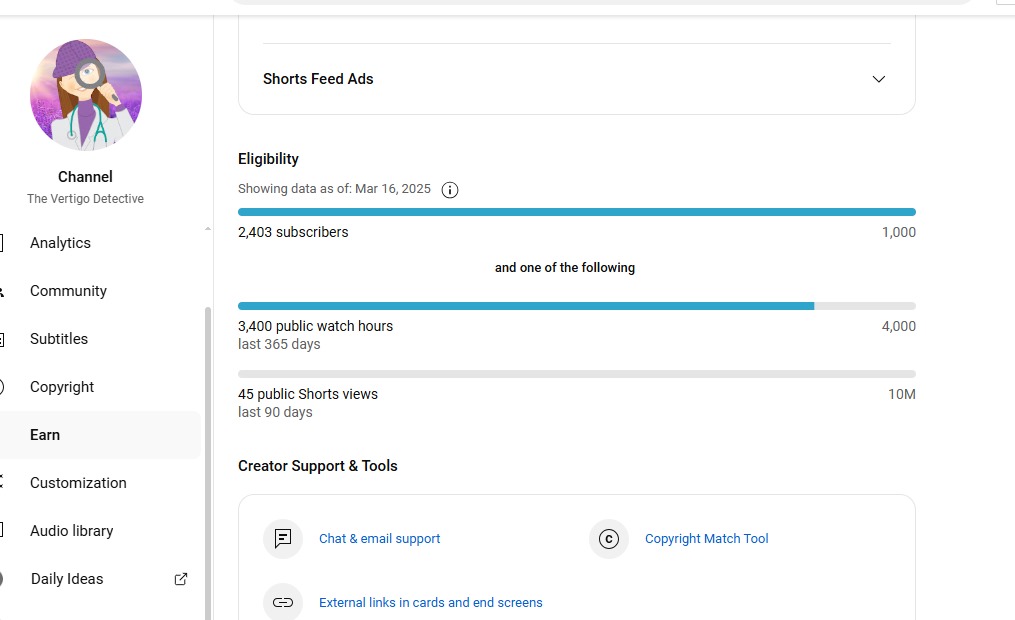This screenshot has width=1015, height=620.
Task: Click the Copyright Match Tool icon
Action: click(609, 539)
